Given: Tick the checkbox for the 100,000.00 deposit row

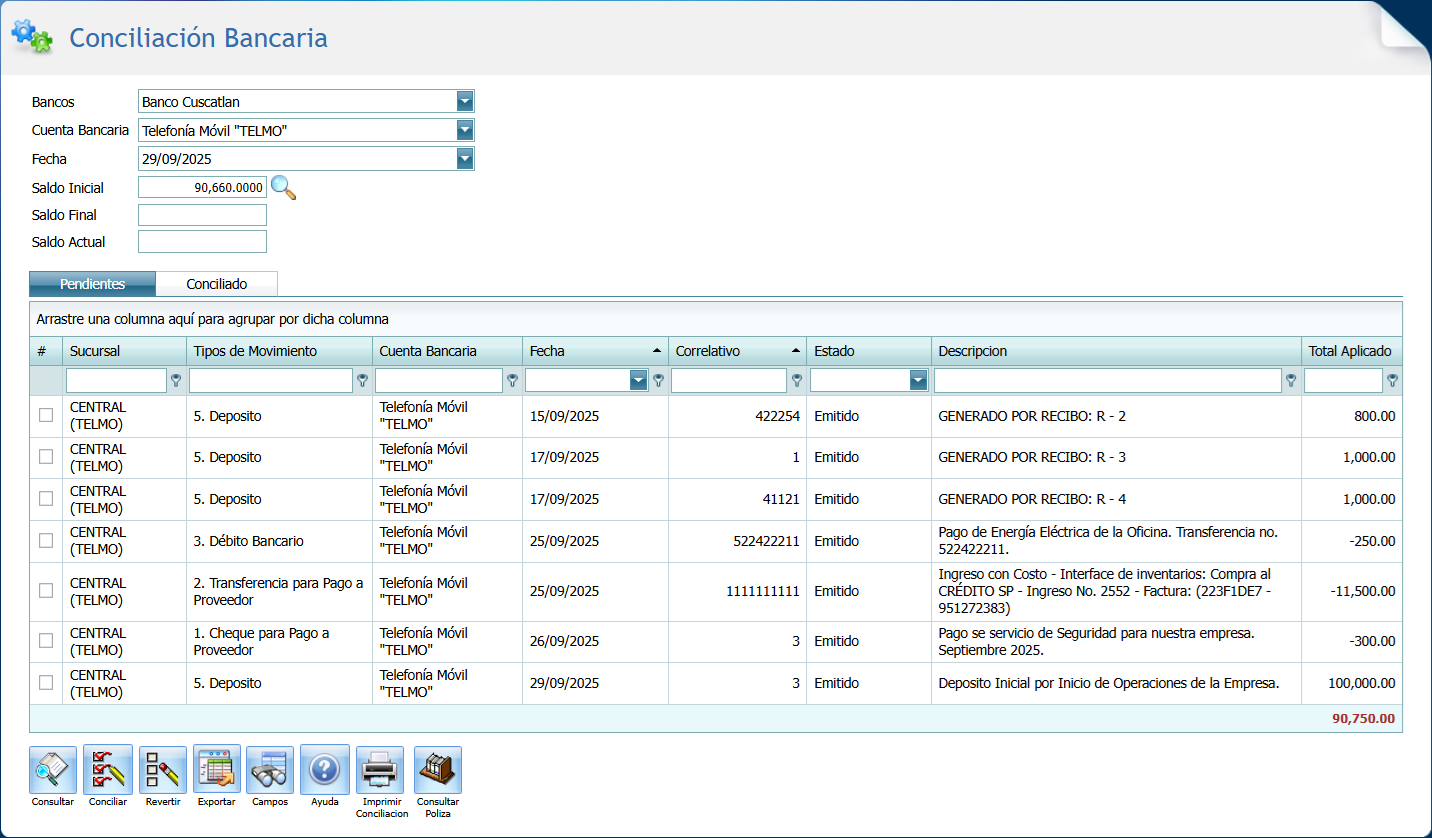Looking at the screenshot, I should tap(45, 683).
